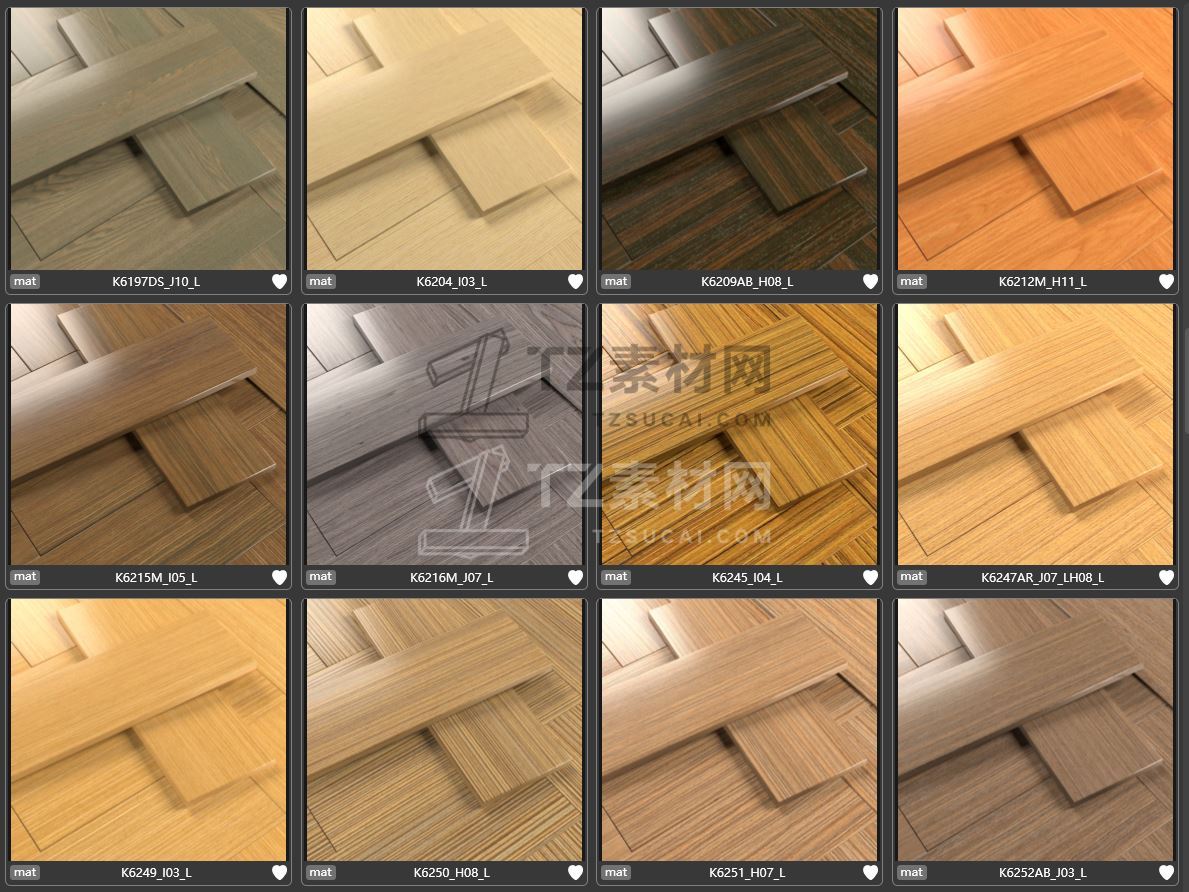Select the K6252AB_J03_L wood thumbnail
This screenshot has width=1189, height=892.
pyautogui.click(x=1035, y=730)
